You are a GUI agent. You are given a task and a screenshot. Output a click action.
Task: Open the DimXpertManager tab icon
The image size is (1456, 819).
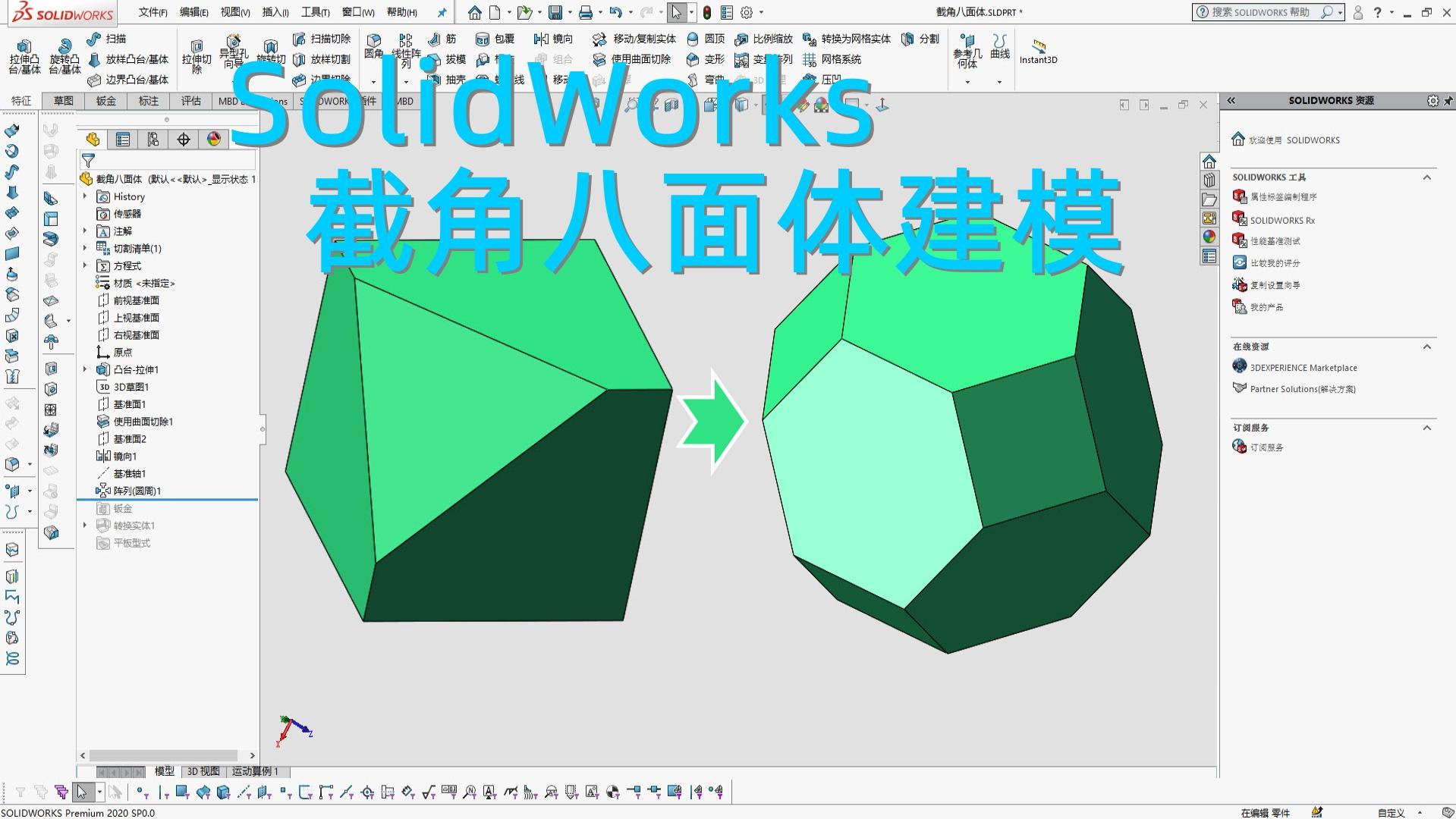tap(184, 139)
